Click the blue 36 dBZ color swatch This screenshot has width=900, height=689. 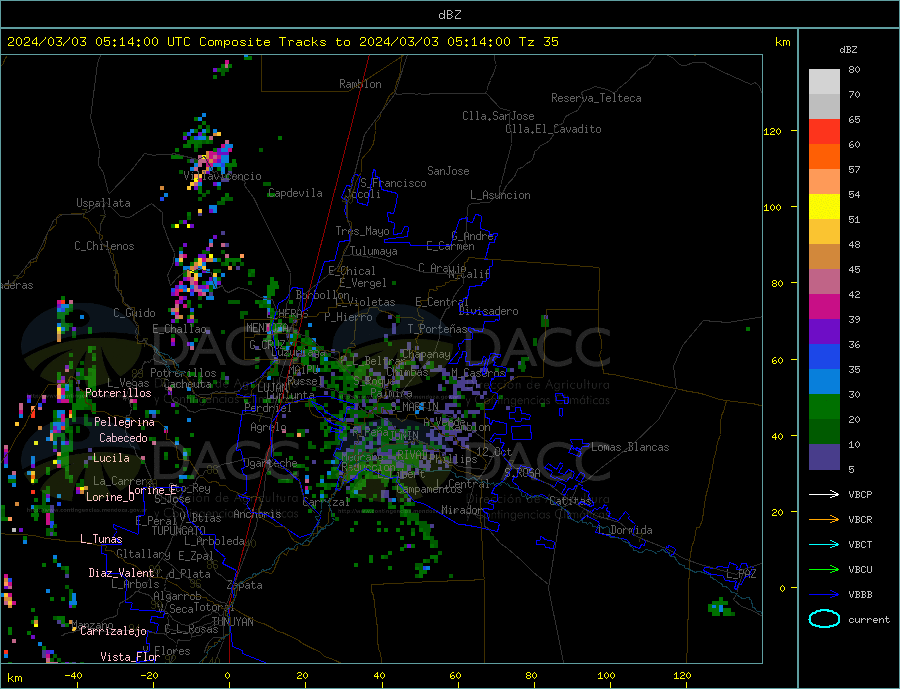click(824, 357)
